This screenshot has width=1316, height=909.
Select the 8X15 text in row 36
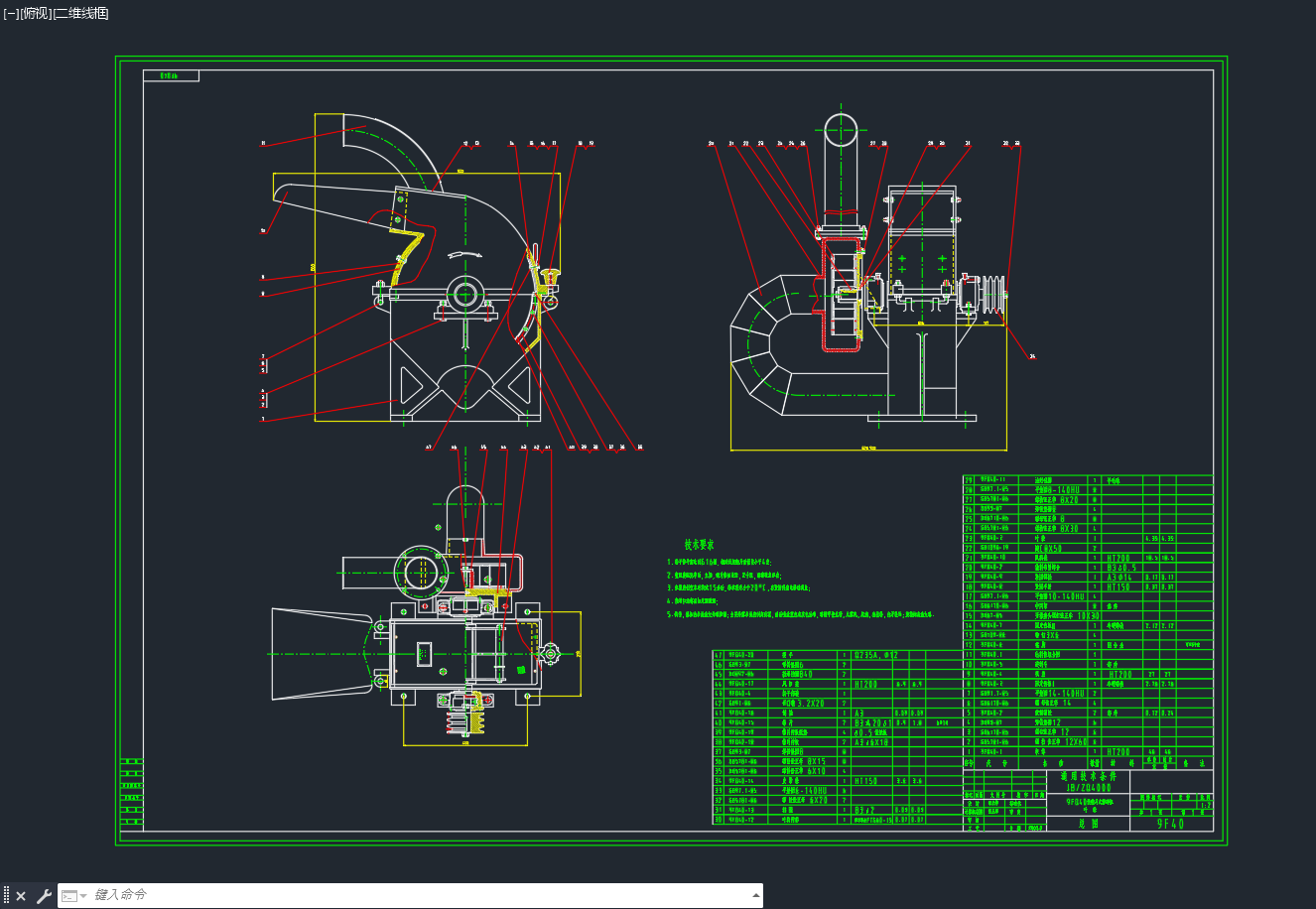click(x=817, y=761)
